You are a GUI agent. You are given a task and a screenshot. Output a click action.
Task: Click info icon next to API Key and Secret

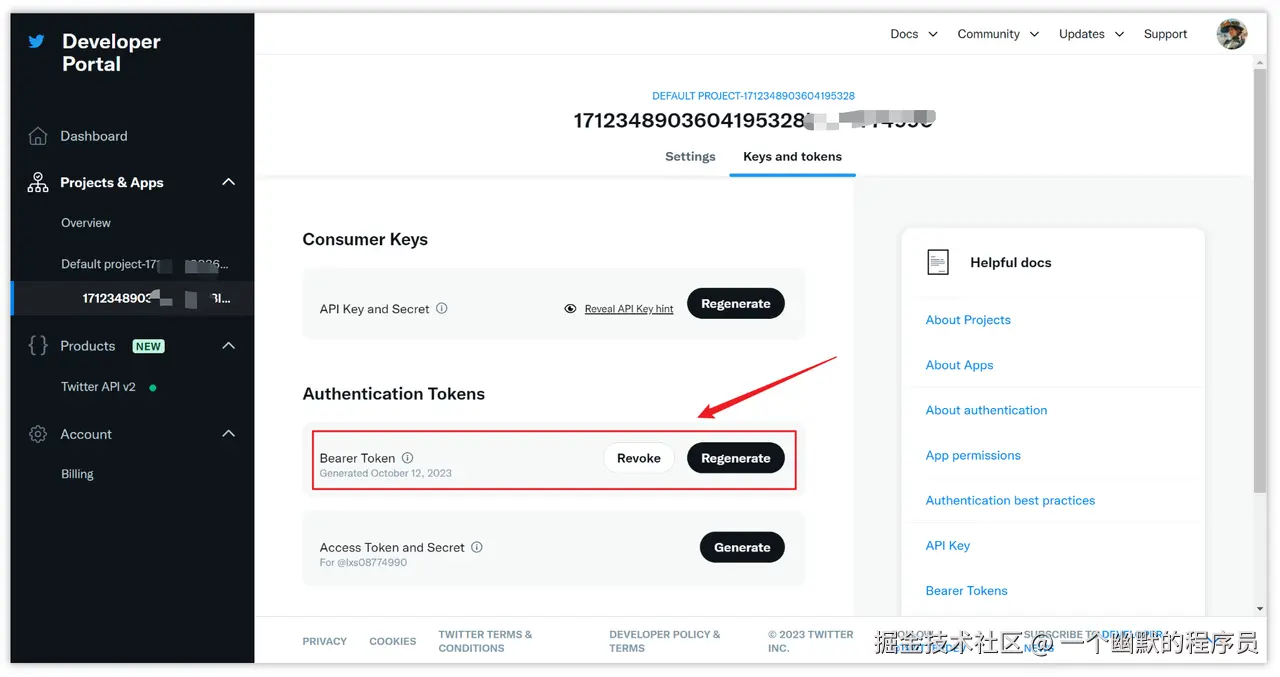click(442, 308)
